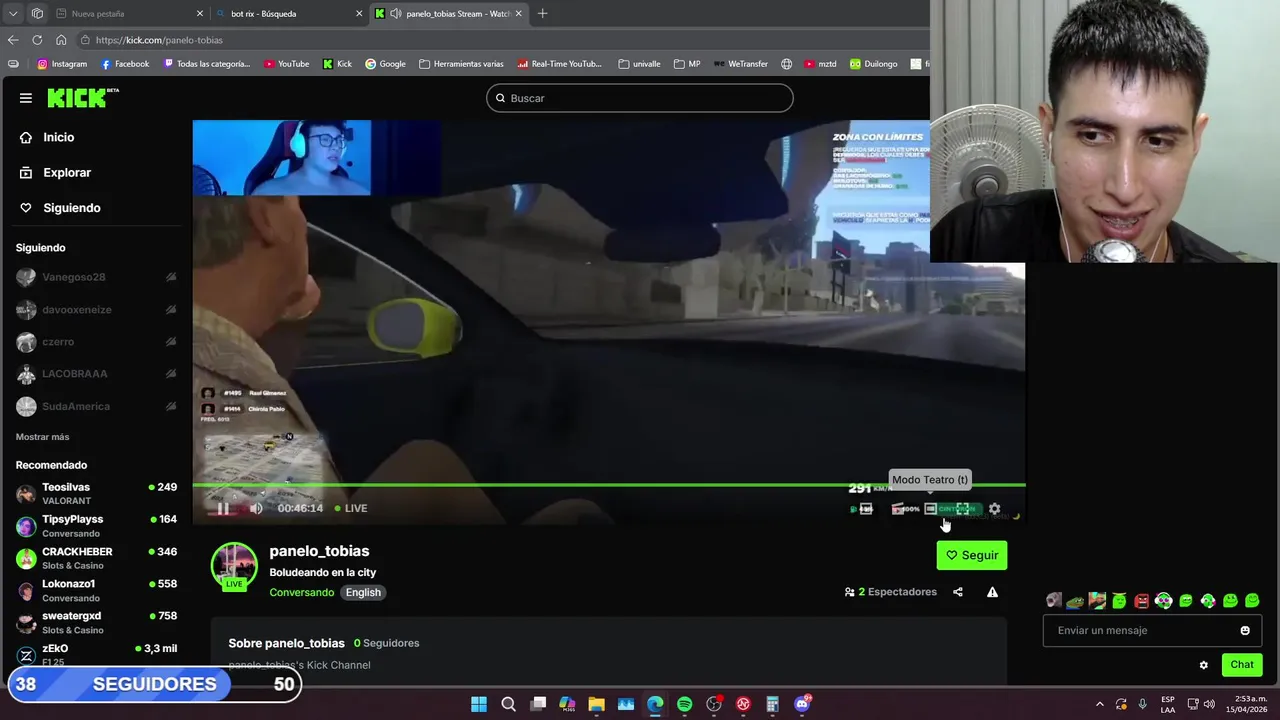Send message with Chat button
This screenshot has width=1280, height=720.
1242,665
